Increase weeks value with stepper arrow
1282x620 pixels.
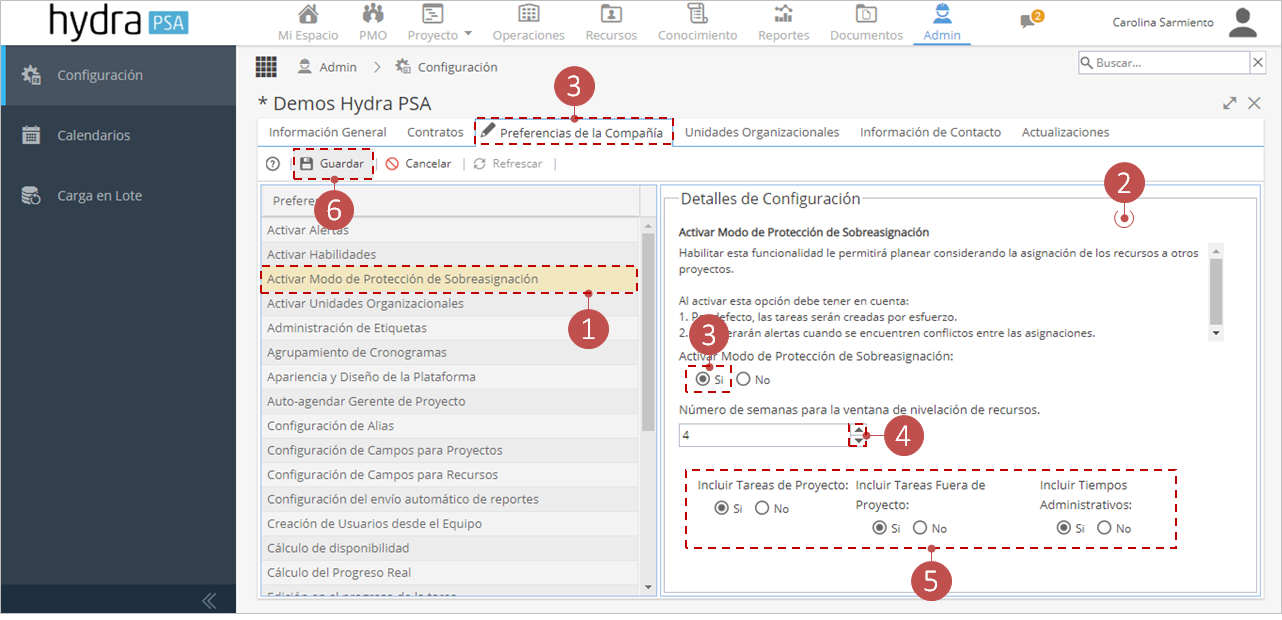(x=858, y=429)
